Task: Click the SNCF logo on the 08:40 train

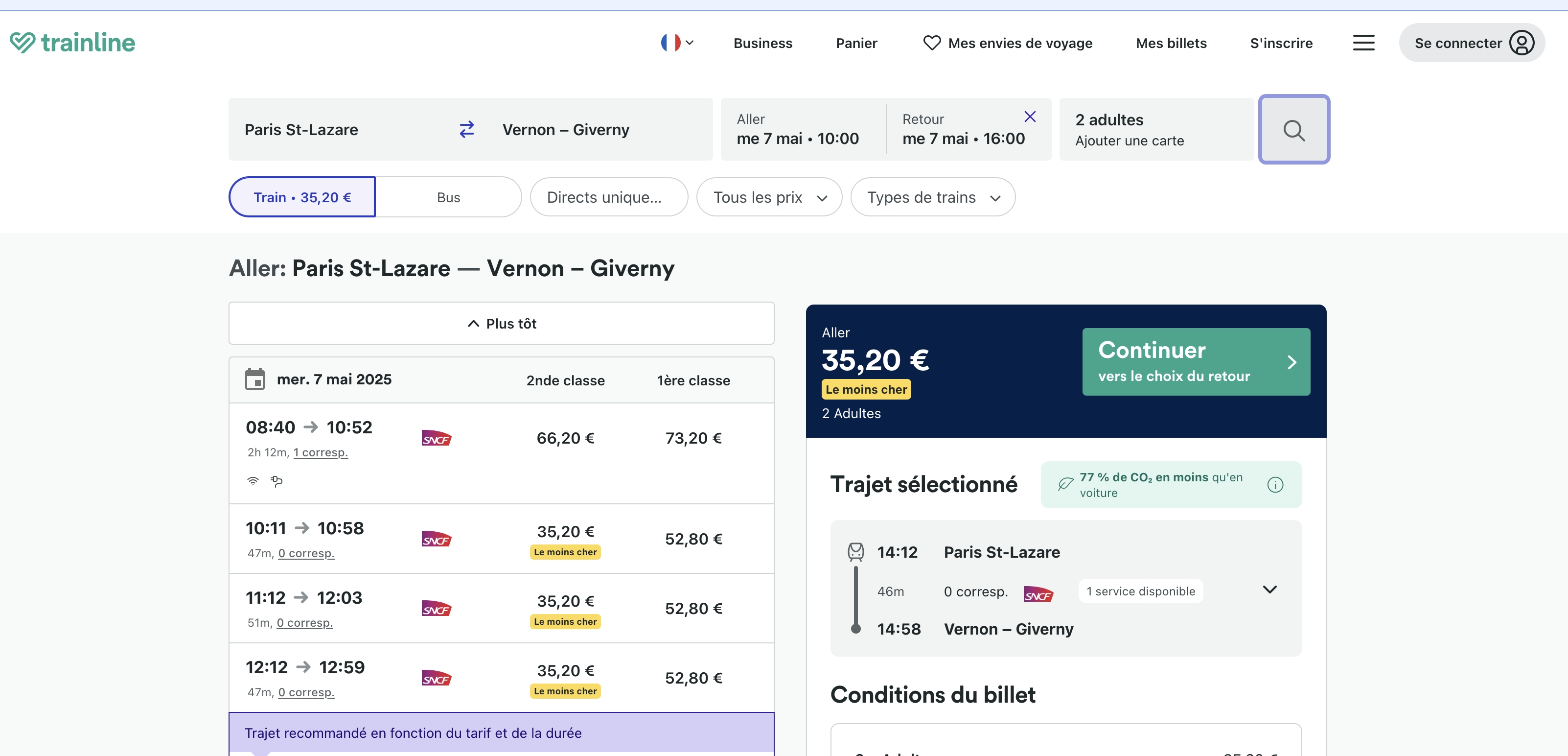Action: (437, 438)
